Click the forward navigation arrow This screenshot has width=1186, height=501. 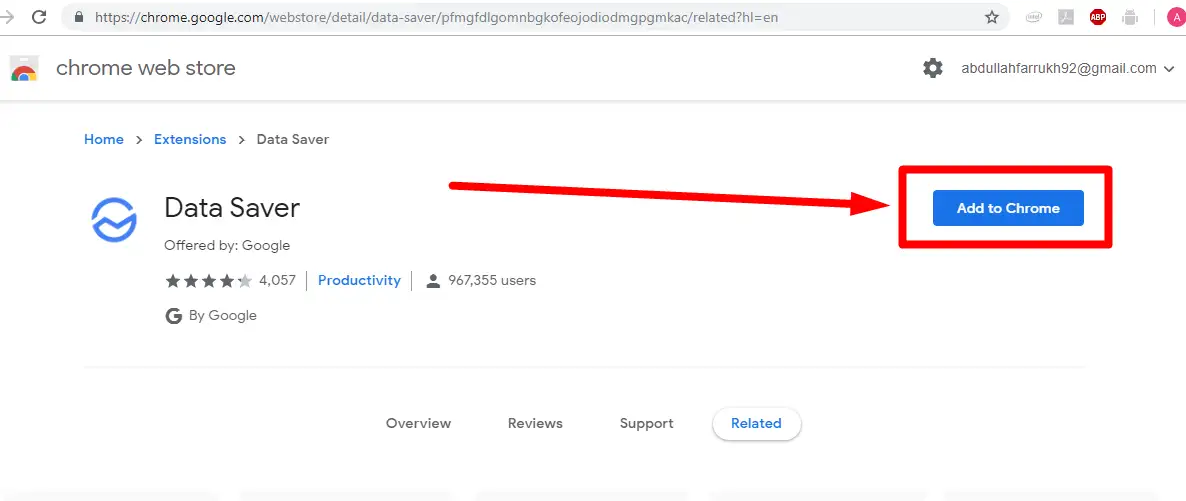point(7,17)
